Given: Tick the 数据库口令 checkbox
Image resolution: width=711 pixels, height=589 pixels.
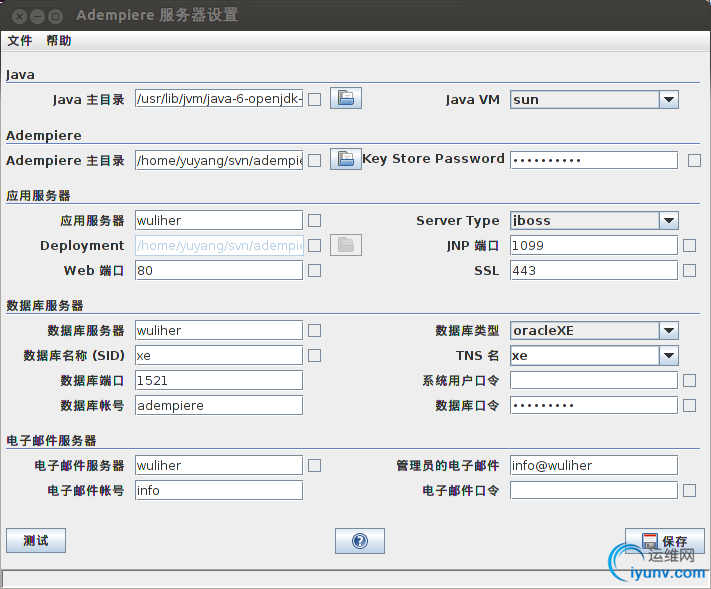Looking at the screenshot, I should pos(689,405).
